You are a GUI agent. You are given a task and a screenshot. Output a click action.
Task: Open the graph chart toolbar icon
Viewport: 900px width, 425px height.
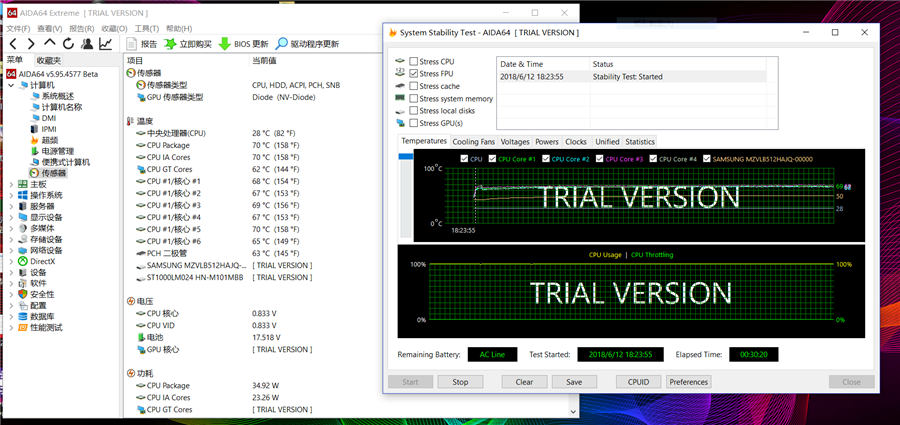[106, 44]
